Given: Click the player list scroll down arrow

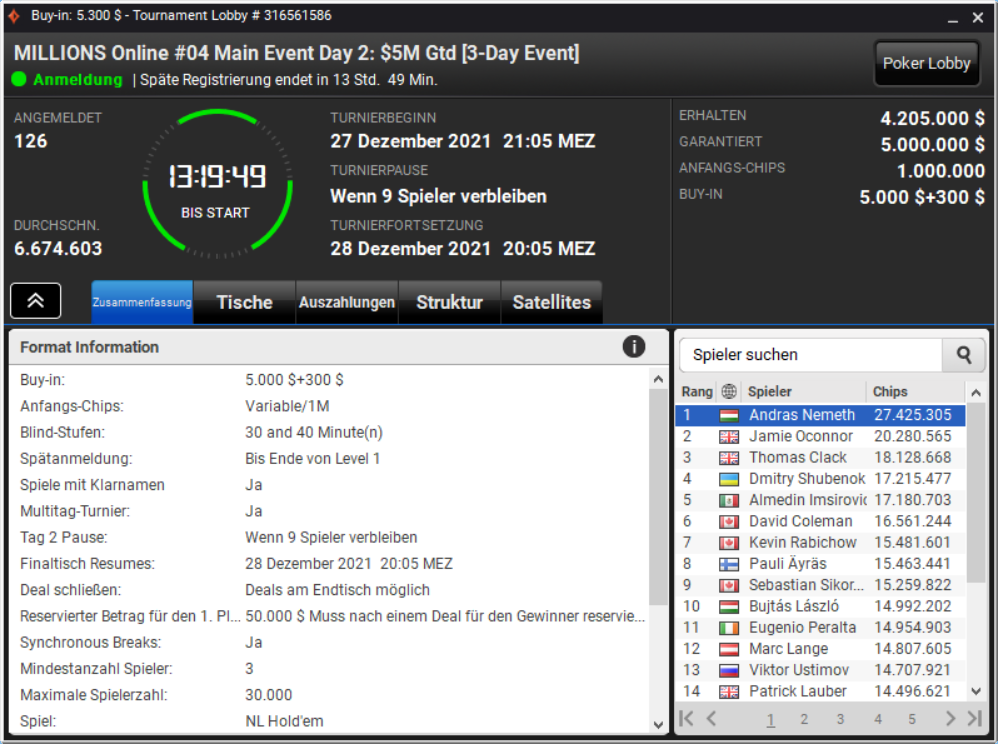Looking at the screenshot, I should (976, 691).
